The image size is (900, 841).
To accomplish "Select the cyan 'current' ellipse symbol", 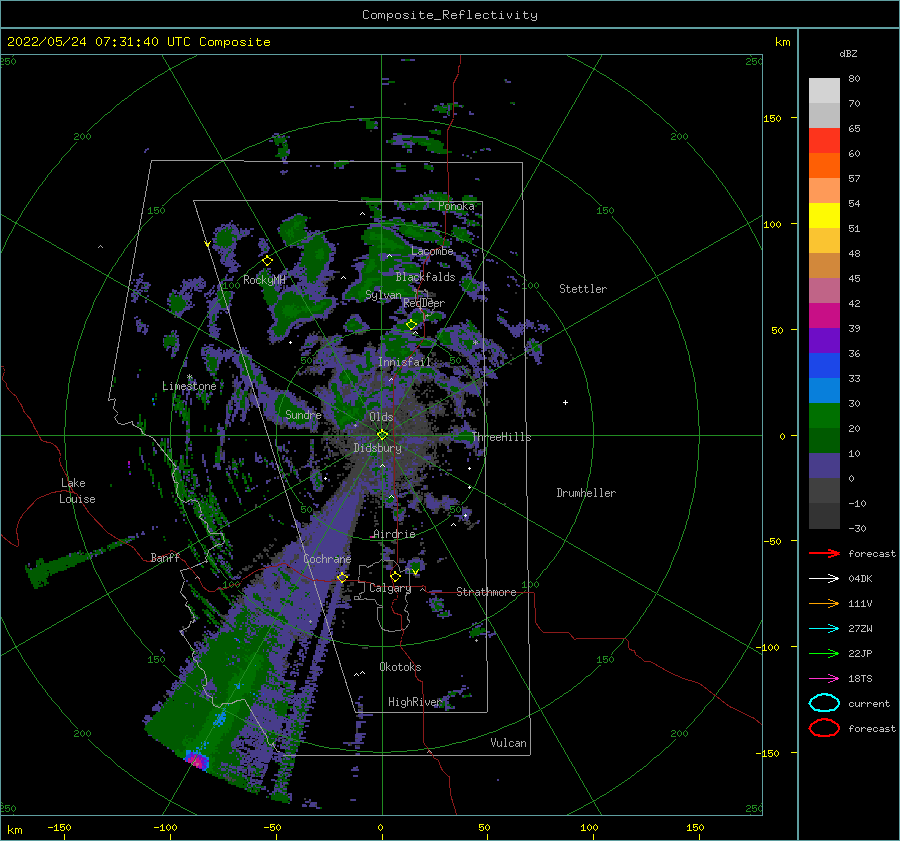I will tap(824, 703).
